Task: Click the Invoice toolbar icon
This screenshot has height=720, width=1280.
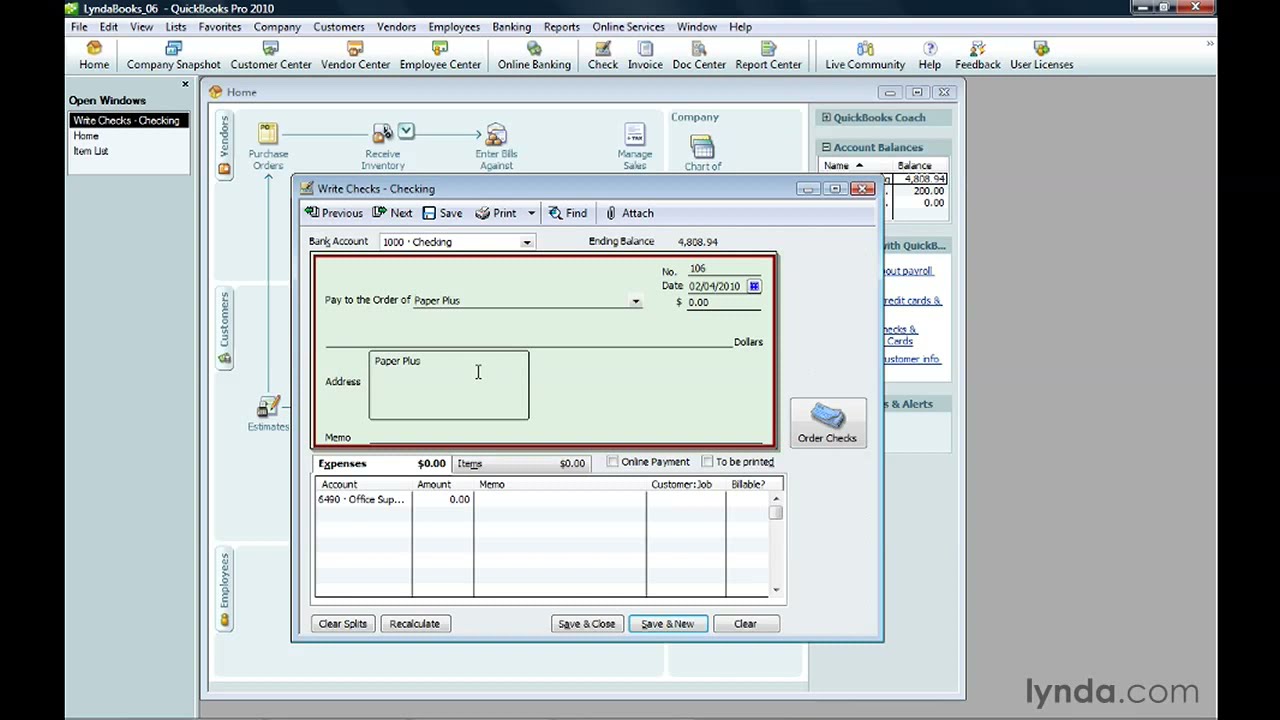Action: click(645, 56)
